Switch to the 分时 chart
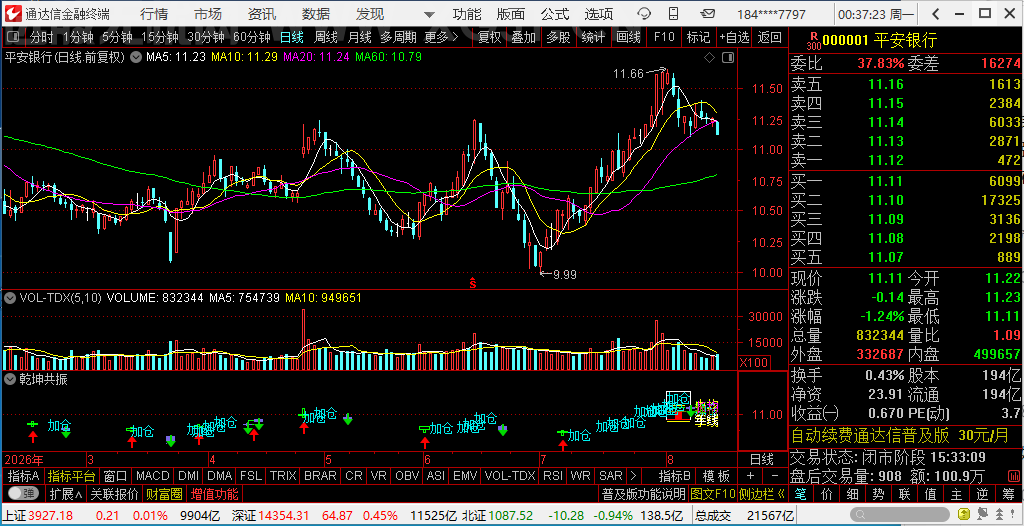 click(x=42, y=38)
